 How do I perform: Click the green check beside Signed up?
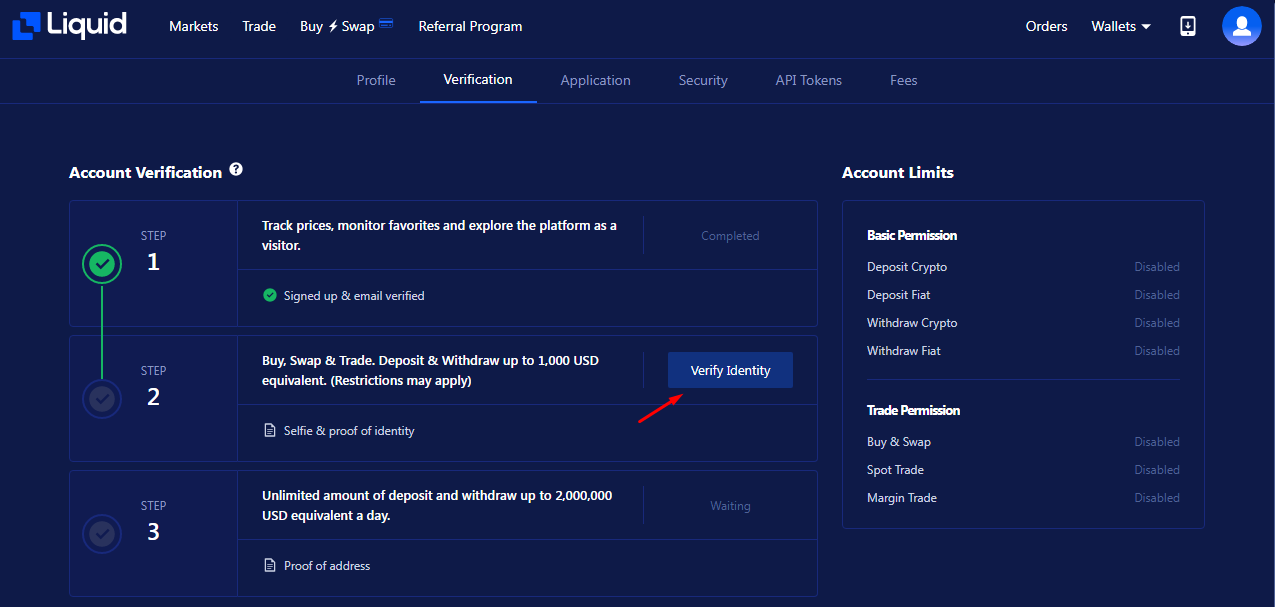[269, 296]
